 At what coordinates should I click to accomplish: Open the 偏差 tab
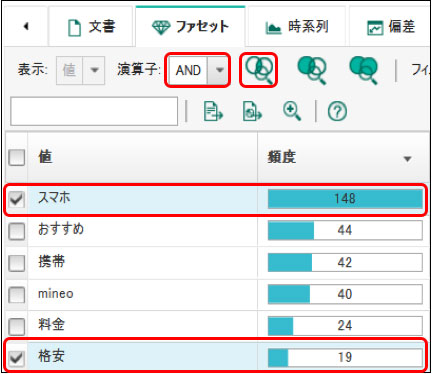(390, 27)
